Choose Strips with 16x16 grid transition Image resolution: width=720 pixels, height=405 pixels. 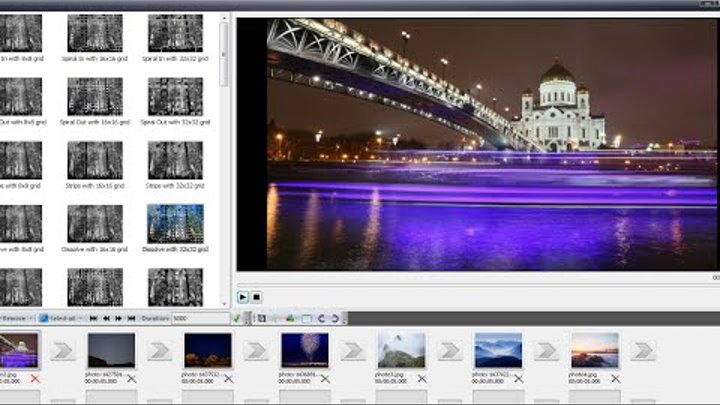(95, 160)
